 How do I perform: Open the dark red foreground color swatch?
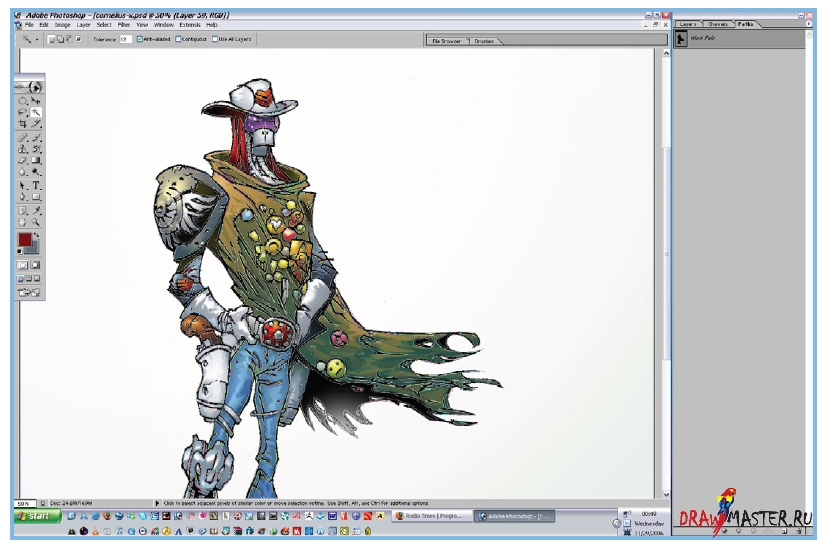[25, 240]
